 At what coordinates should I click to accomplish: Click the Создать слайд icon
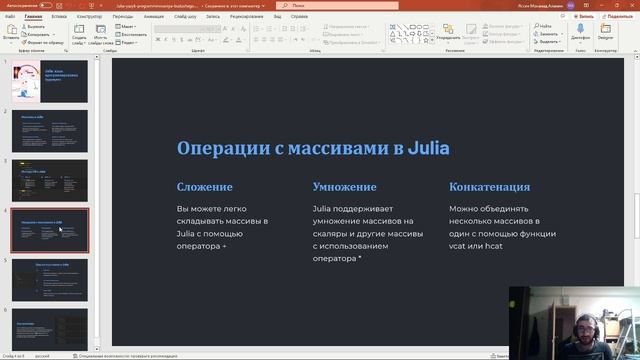(x=79, y=29)
